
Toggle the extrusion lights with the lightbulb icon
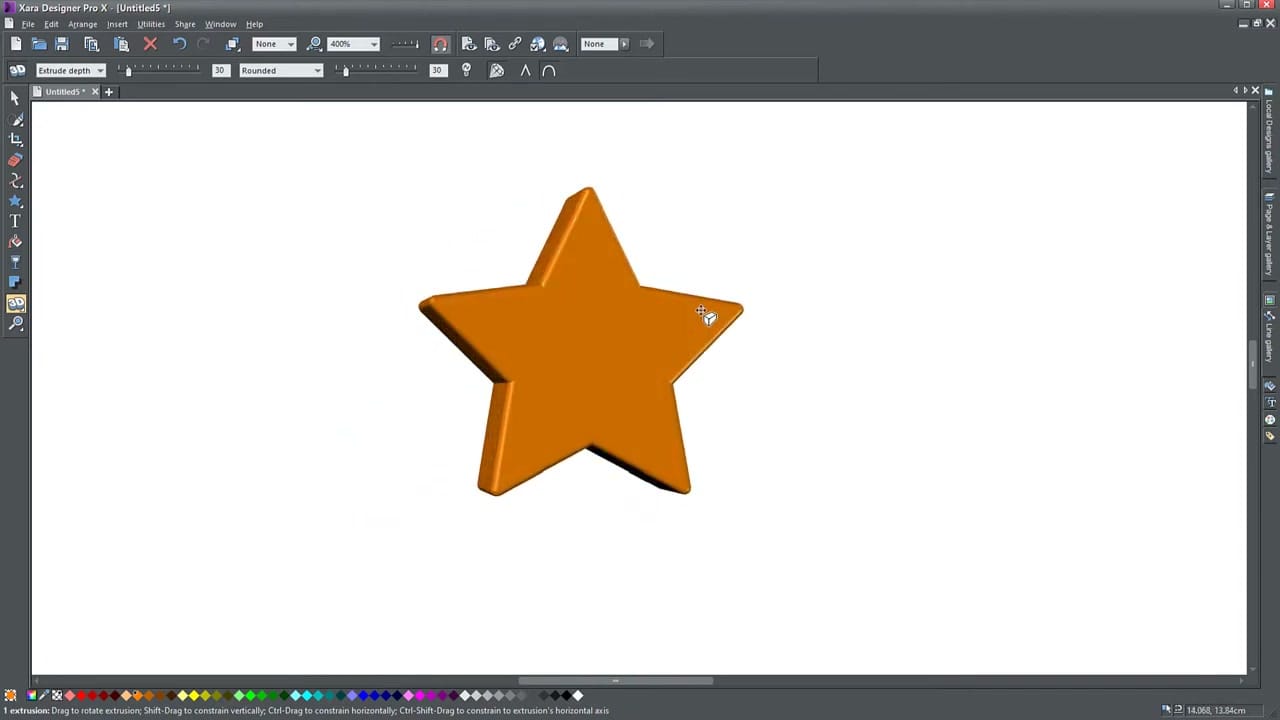click(x=466, y=70)
